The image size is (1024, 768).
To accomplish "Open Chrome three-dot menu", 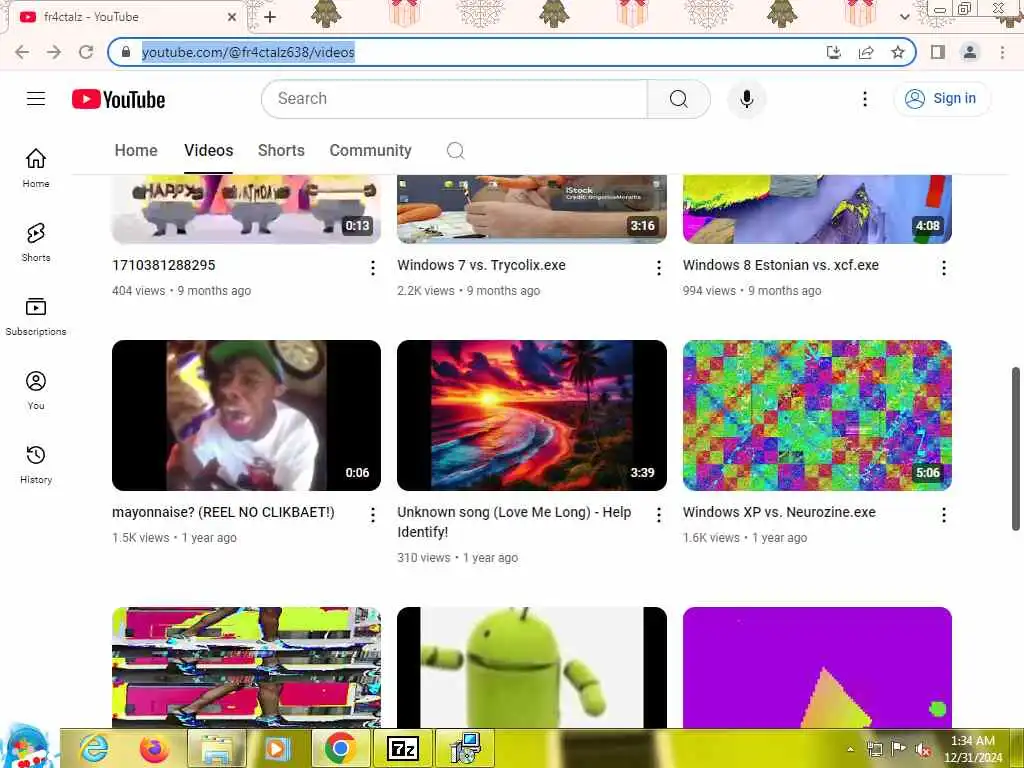I will pos(1002,52).
